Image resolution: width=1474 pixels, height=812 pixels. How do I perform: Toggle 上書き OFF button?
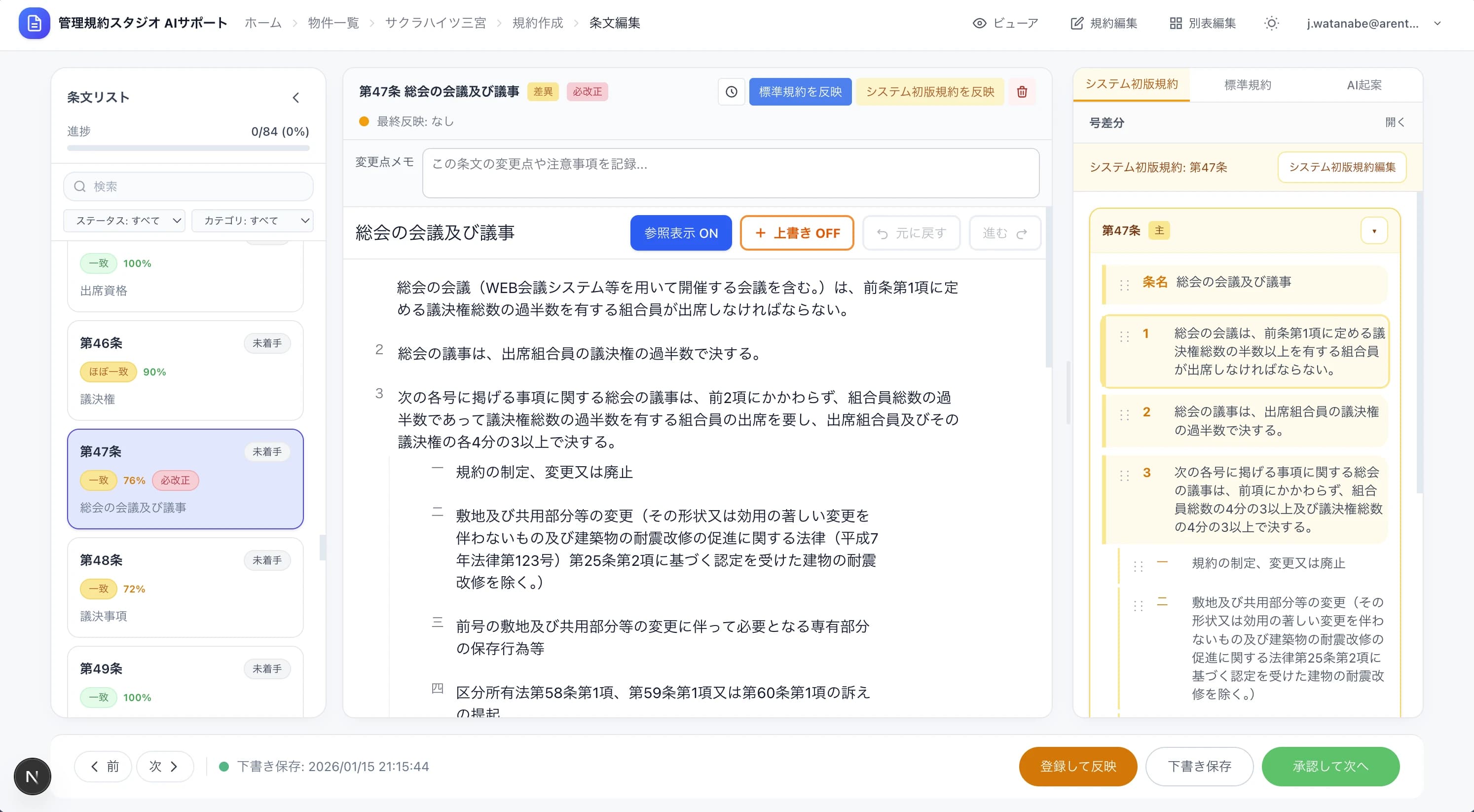tap(797, 233)
